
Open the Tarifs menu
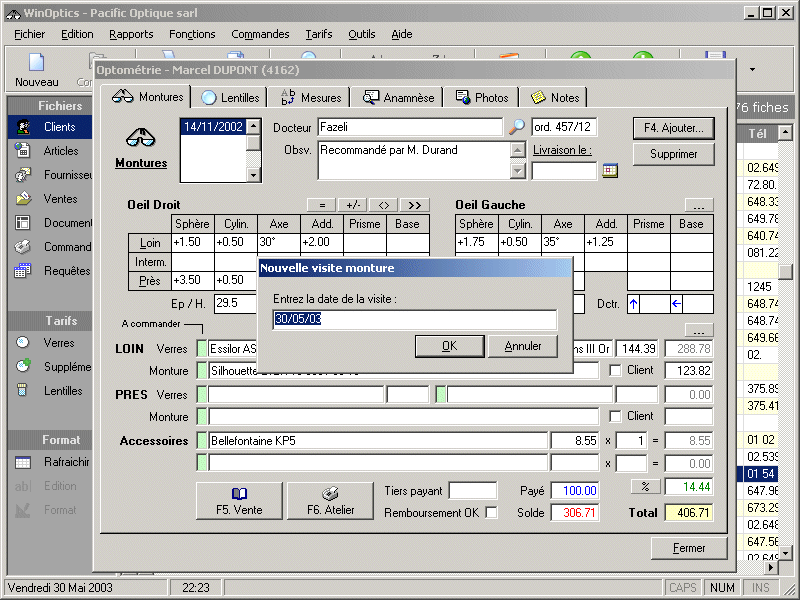(x=319, y=34)
